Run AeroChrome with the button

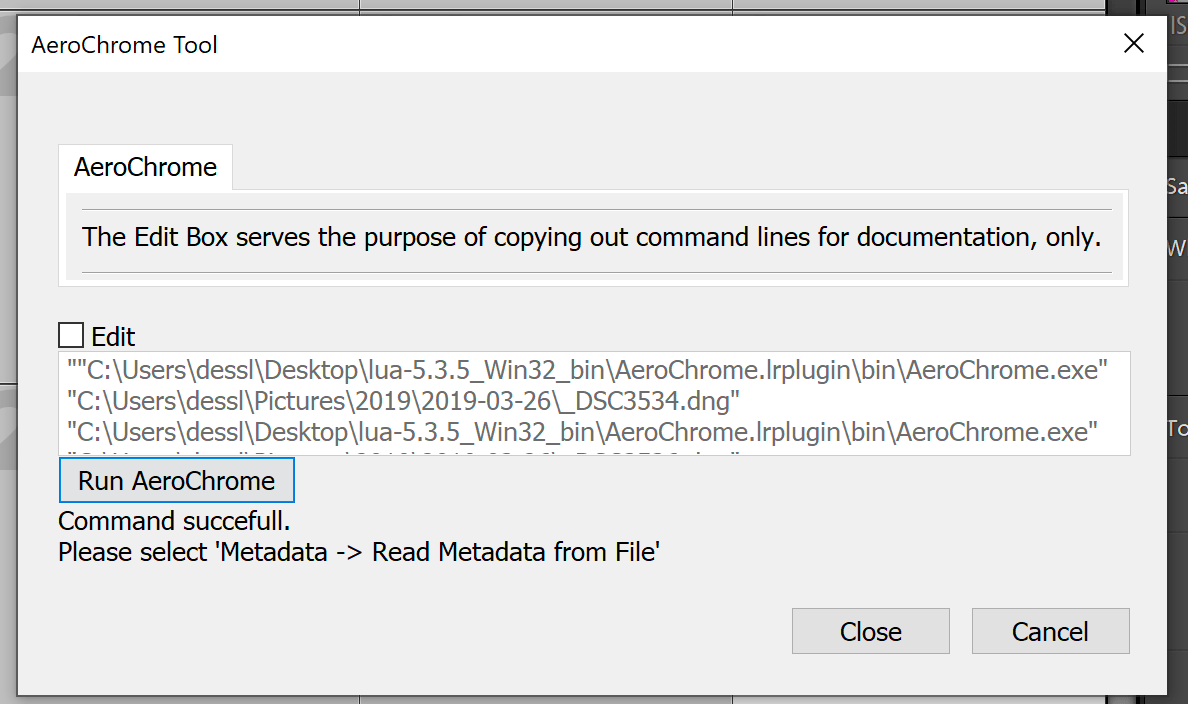coord(177,480)
